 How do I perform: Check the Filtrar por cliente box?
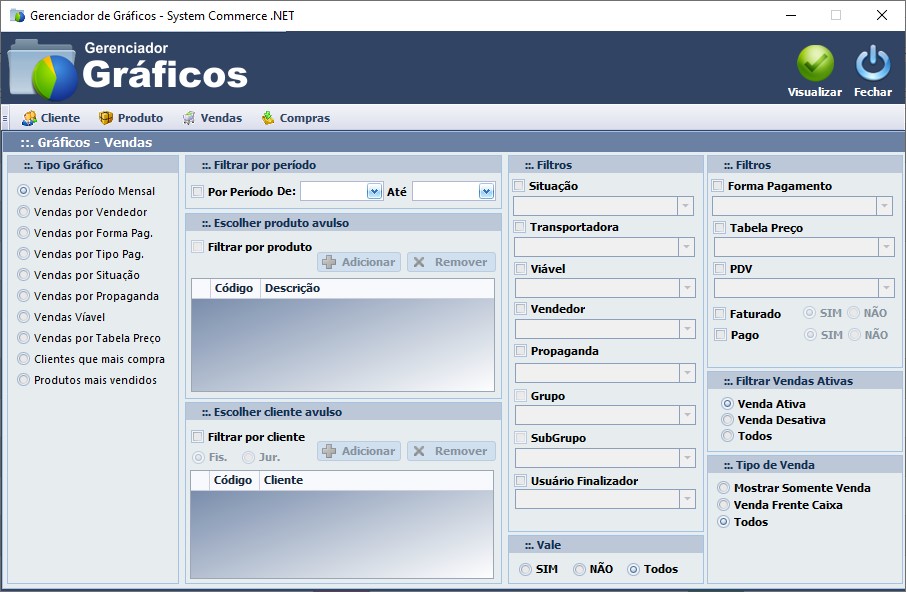point(198,437)
